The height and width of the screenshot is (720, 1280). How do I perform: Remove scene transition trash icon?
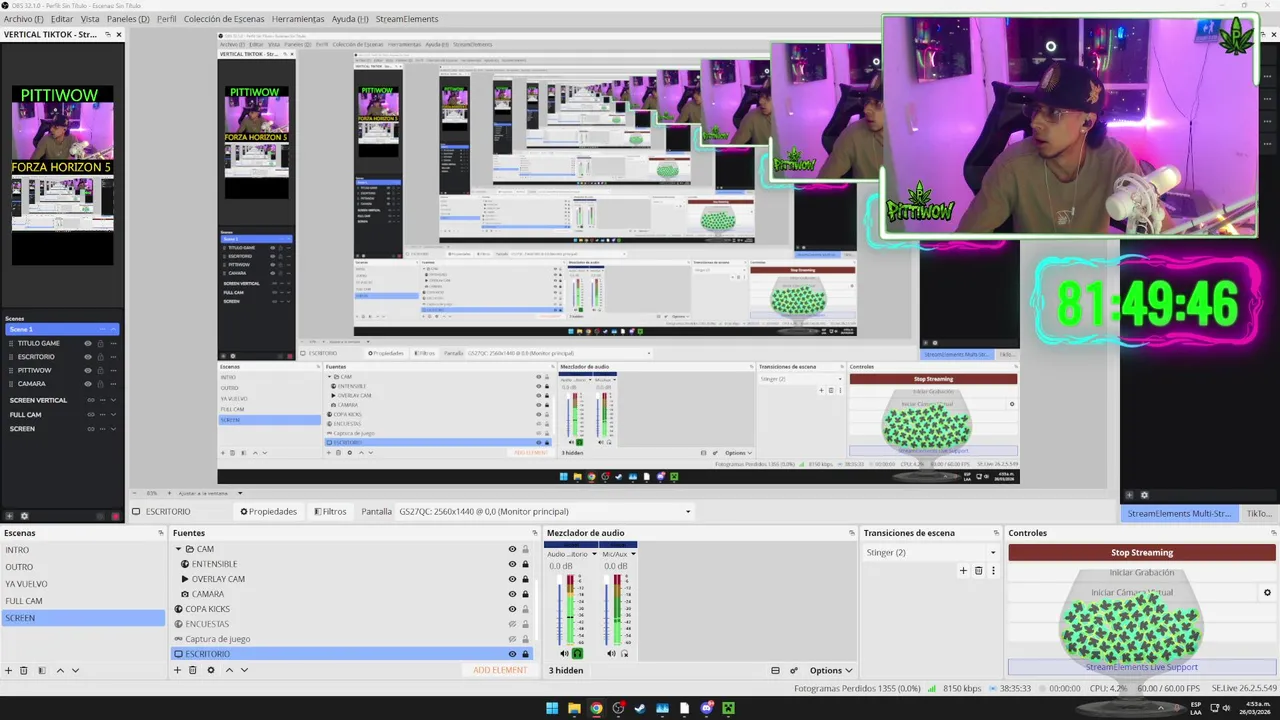(x=979, y=571)
